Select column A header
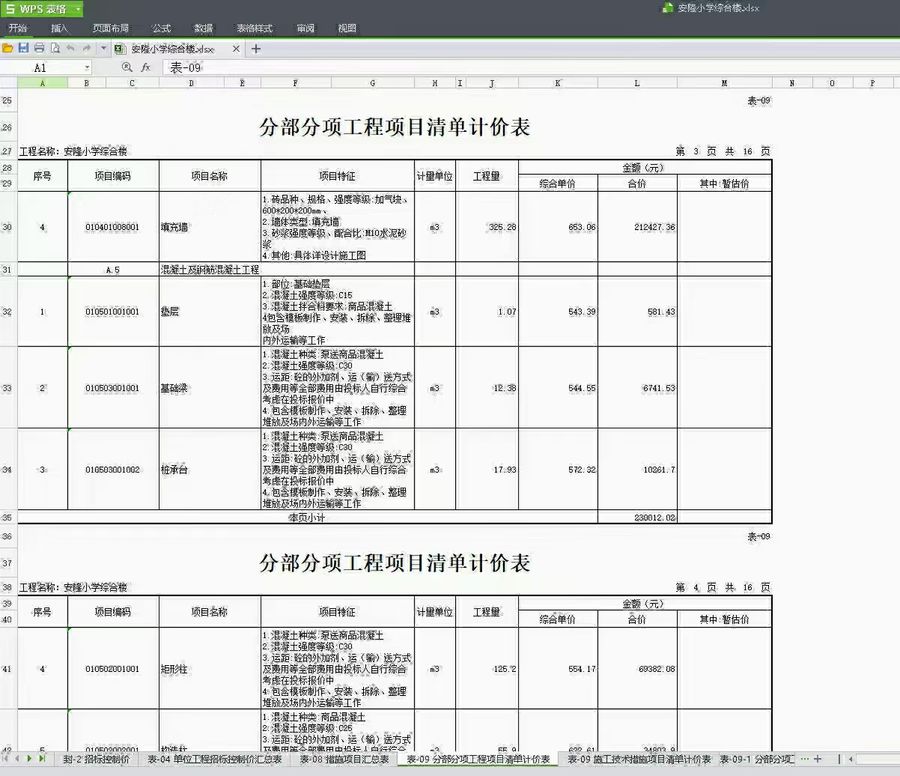This screenshot has height=776, width=900. 42,83
